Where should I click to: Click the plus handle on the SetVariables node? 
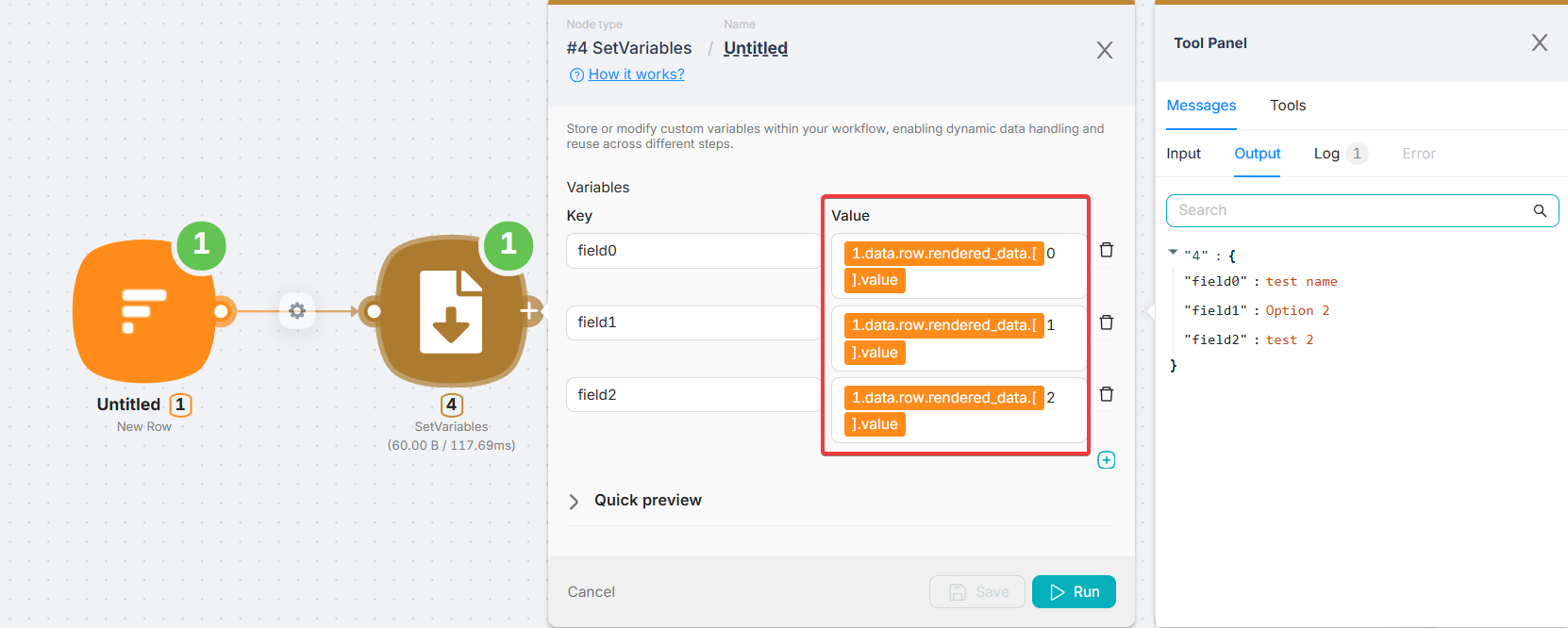coord(529,310)
